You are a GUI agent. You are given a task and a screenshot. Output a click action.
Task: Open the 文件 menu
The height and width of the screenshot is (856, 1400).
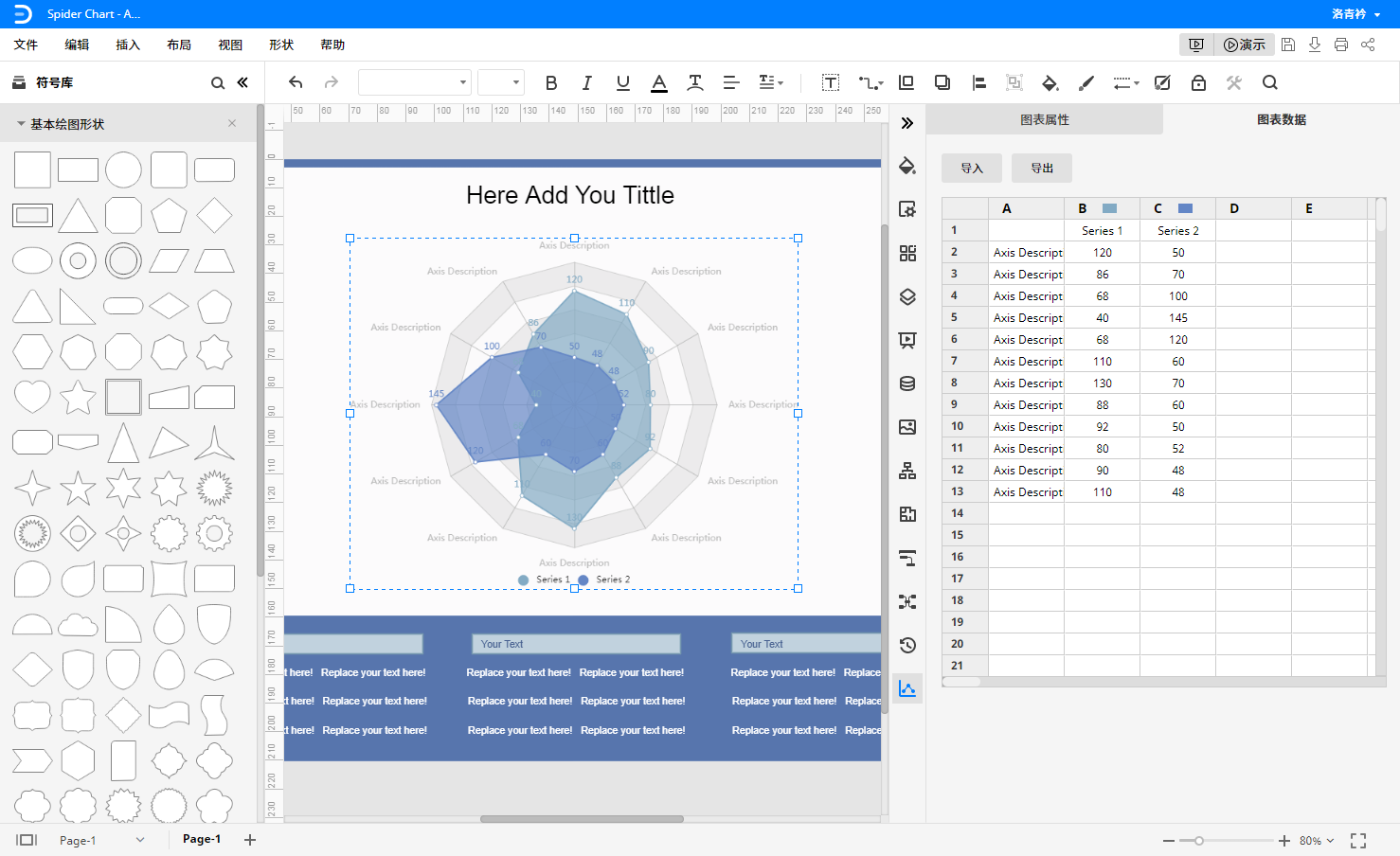tap(26, 45)
